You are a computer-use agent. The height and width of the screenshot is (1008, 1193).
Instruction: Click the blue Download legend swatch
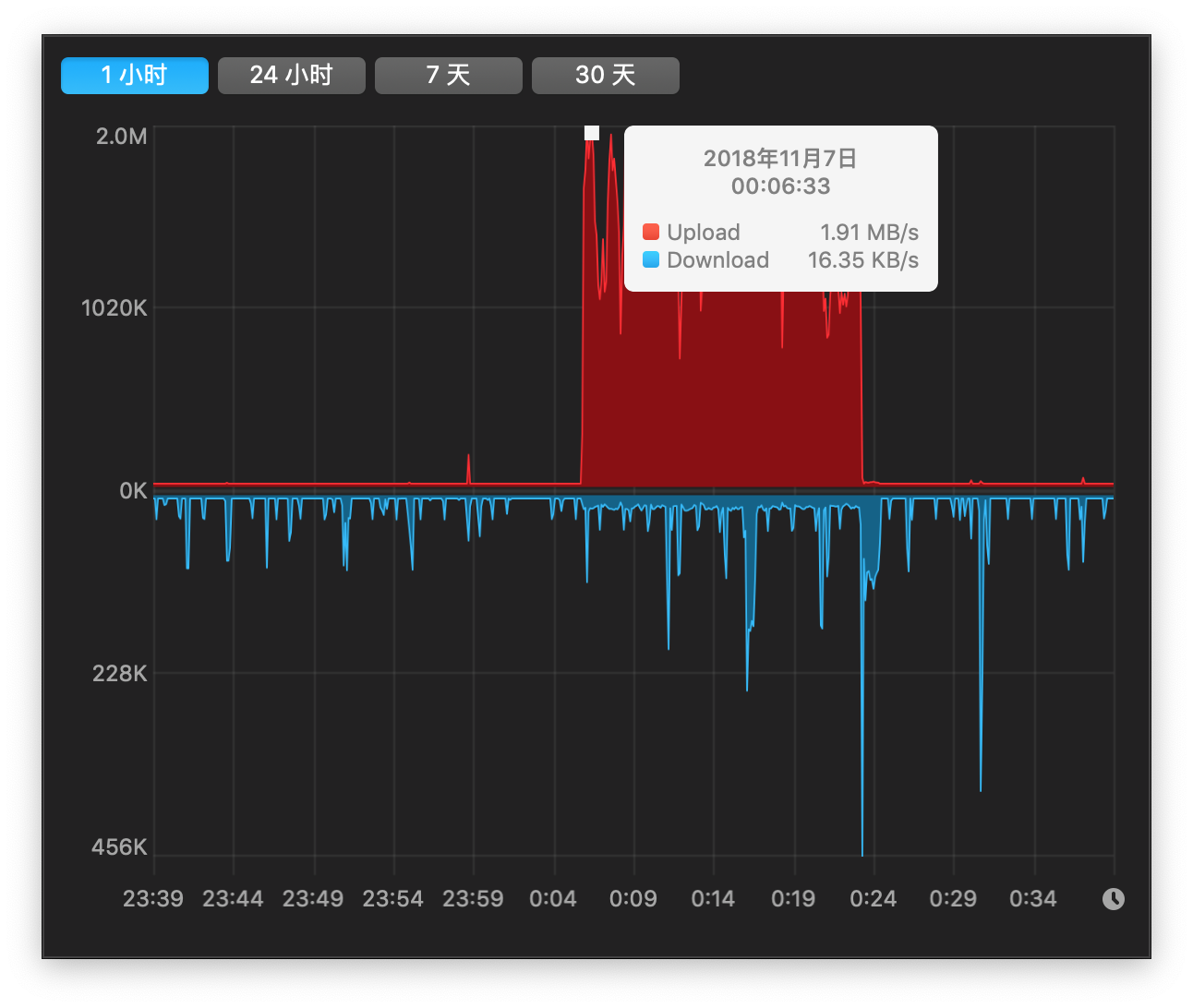pyautogui.click(x=651, y=259)
